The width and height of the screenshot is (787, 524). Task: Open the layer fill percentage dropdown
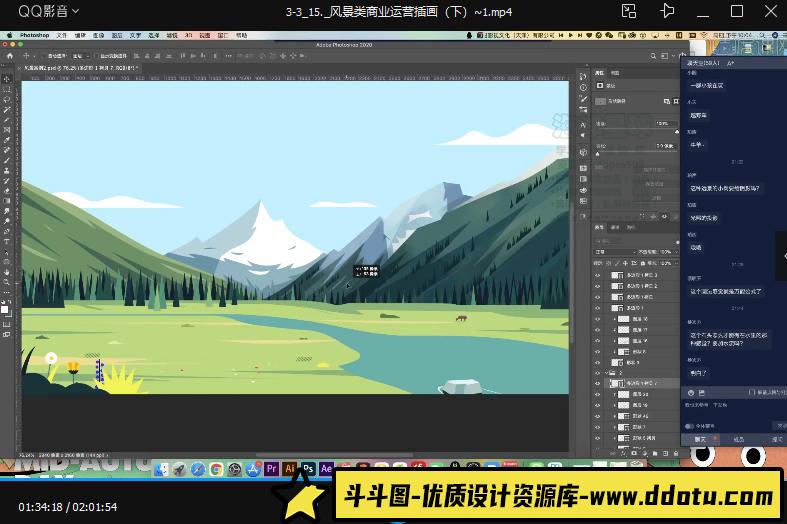click(x=677, y=263)
